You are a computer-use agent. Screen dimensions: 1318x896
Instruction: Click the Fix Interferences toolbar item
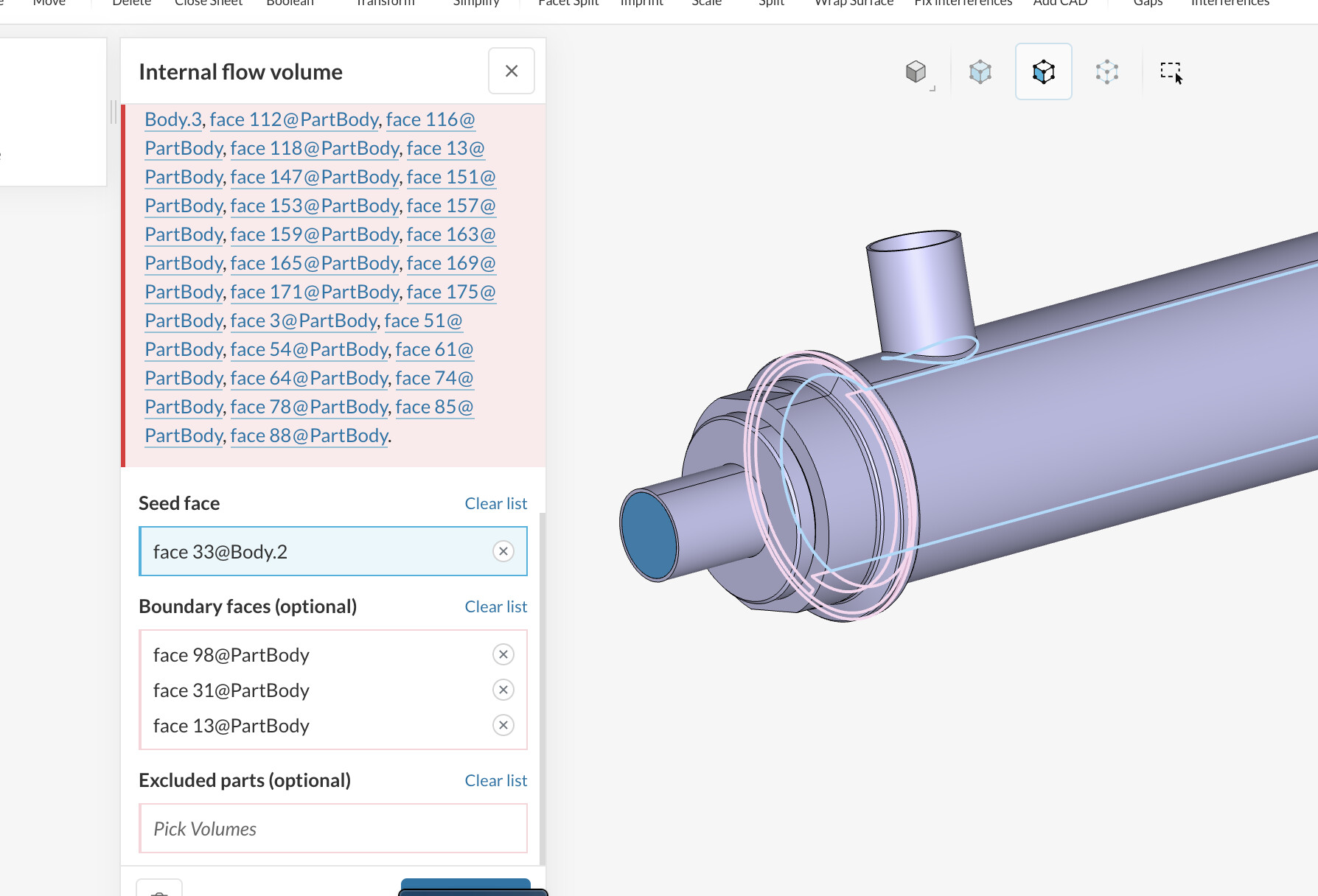pos(963,4)
